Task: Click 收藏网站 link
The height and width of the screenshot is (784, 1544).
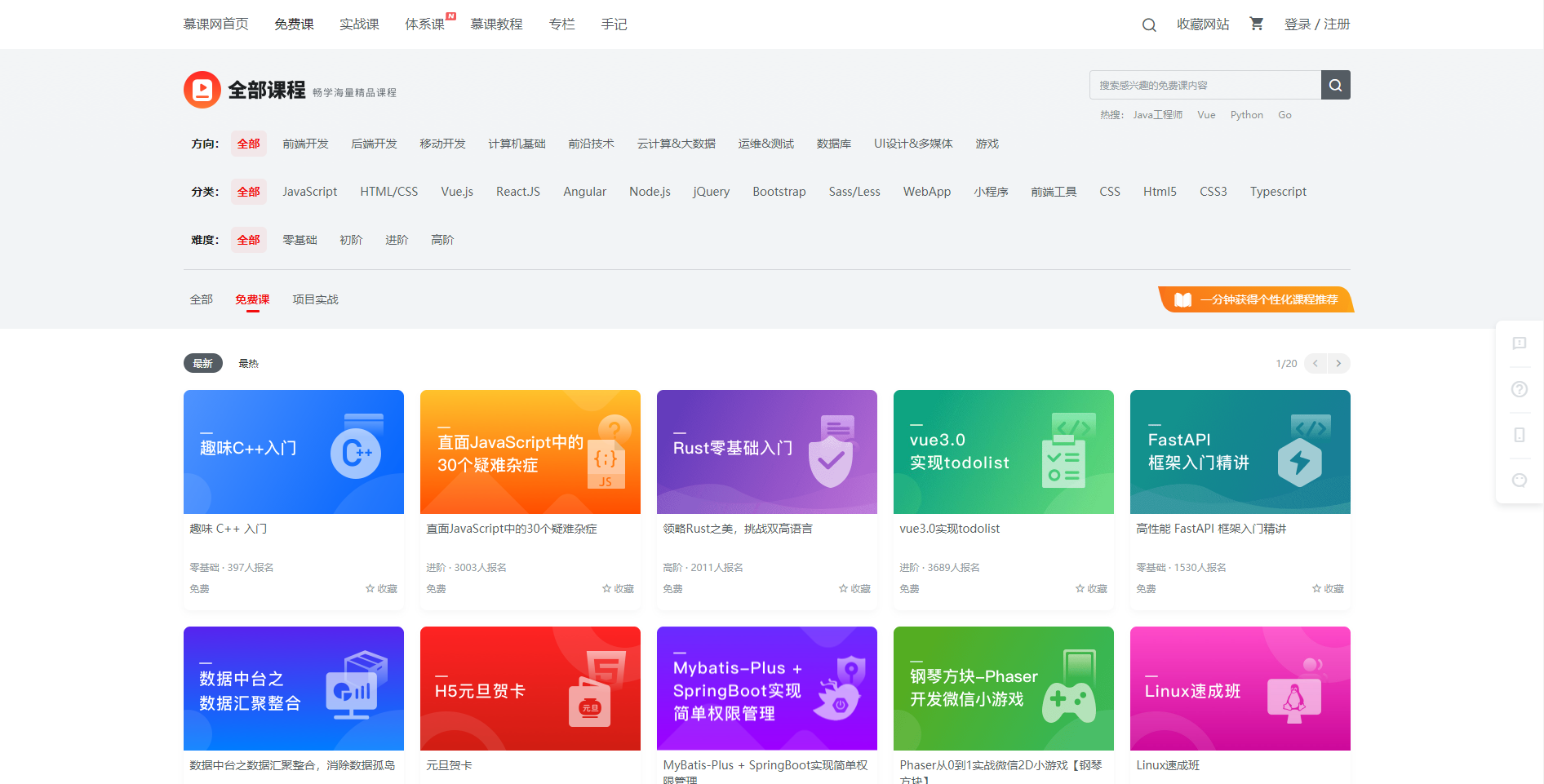Action: point(1203,24)
